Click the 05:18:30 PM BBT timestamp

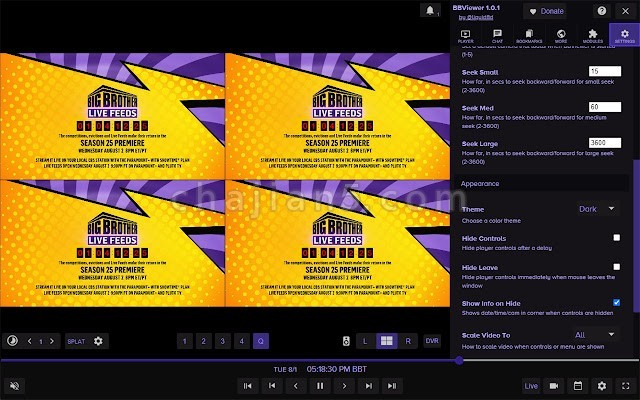(337, 369)
